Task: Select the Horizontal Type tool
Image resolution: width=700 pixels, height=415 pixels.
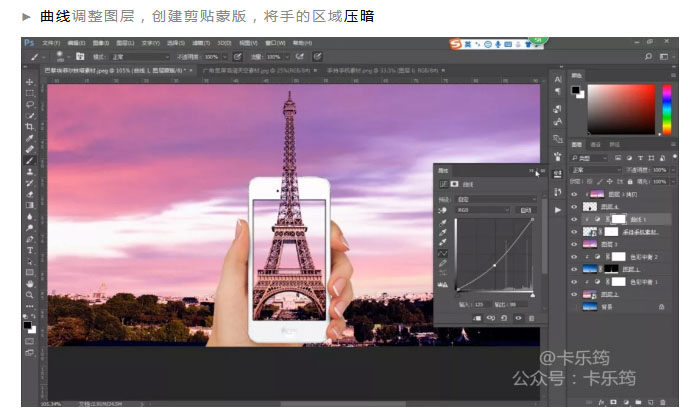Action: pyautogui.click(x=30, y=250)
